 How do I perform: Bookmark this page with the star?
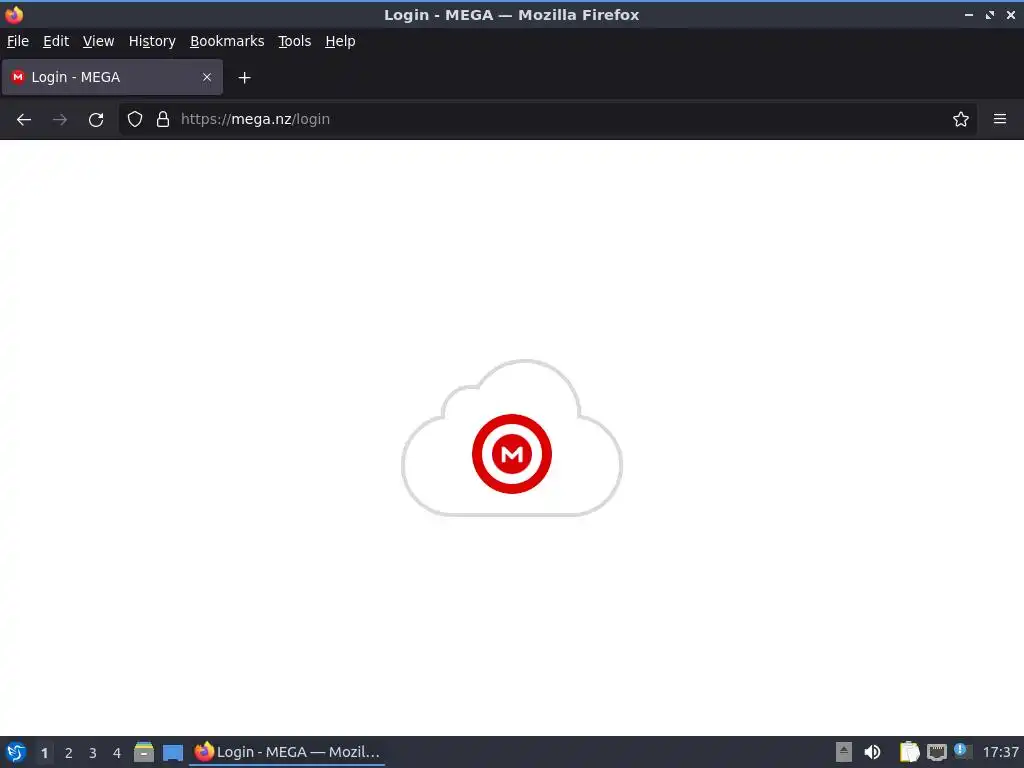(x=961, y=120)
